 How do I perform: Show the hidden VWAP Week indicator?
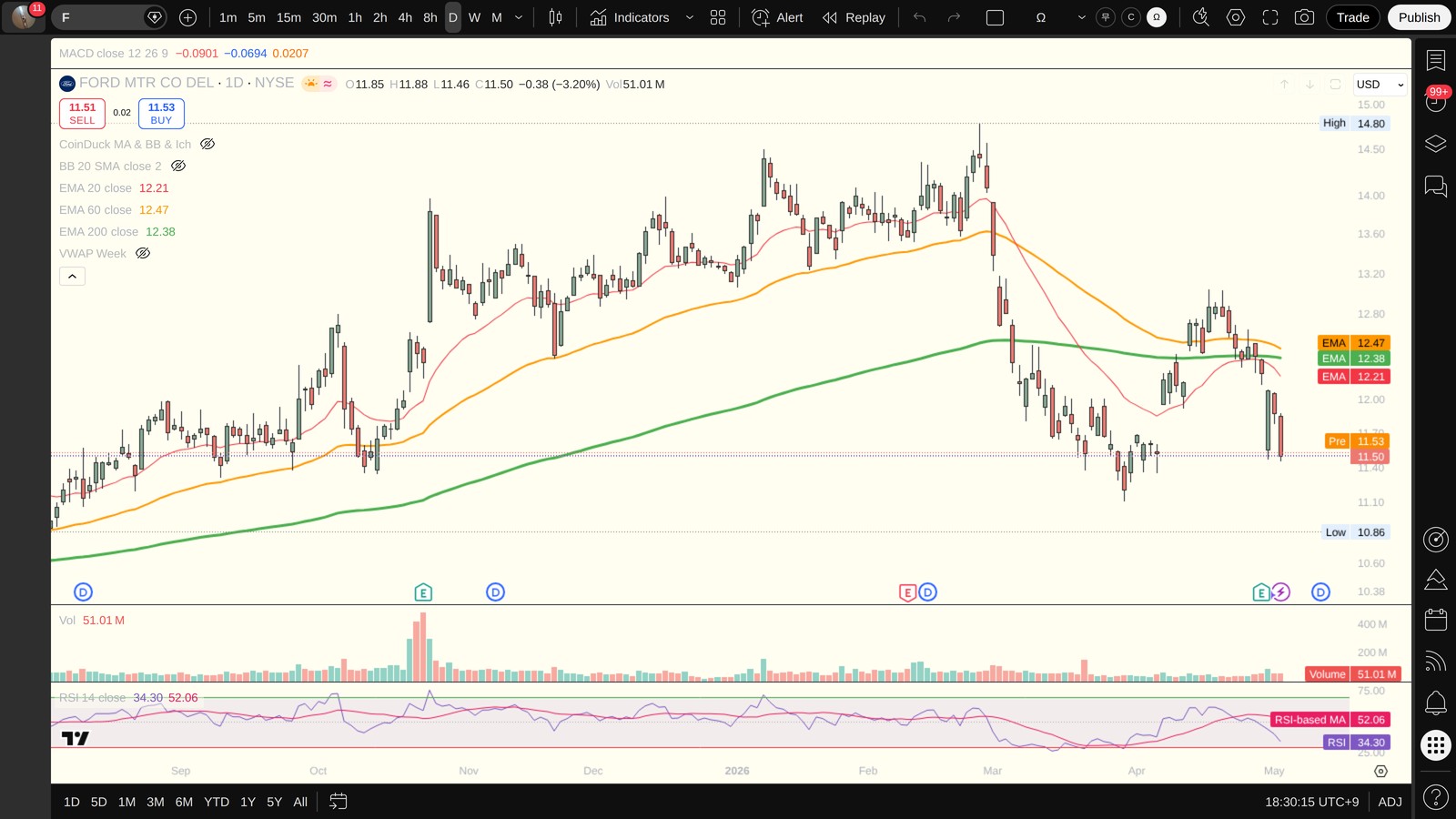[143, 253]
